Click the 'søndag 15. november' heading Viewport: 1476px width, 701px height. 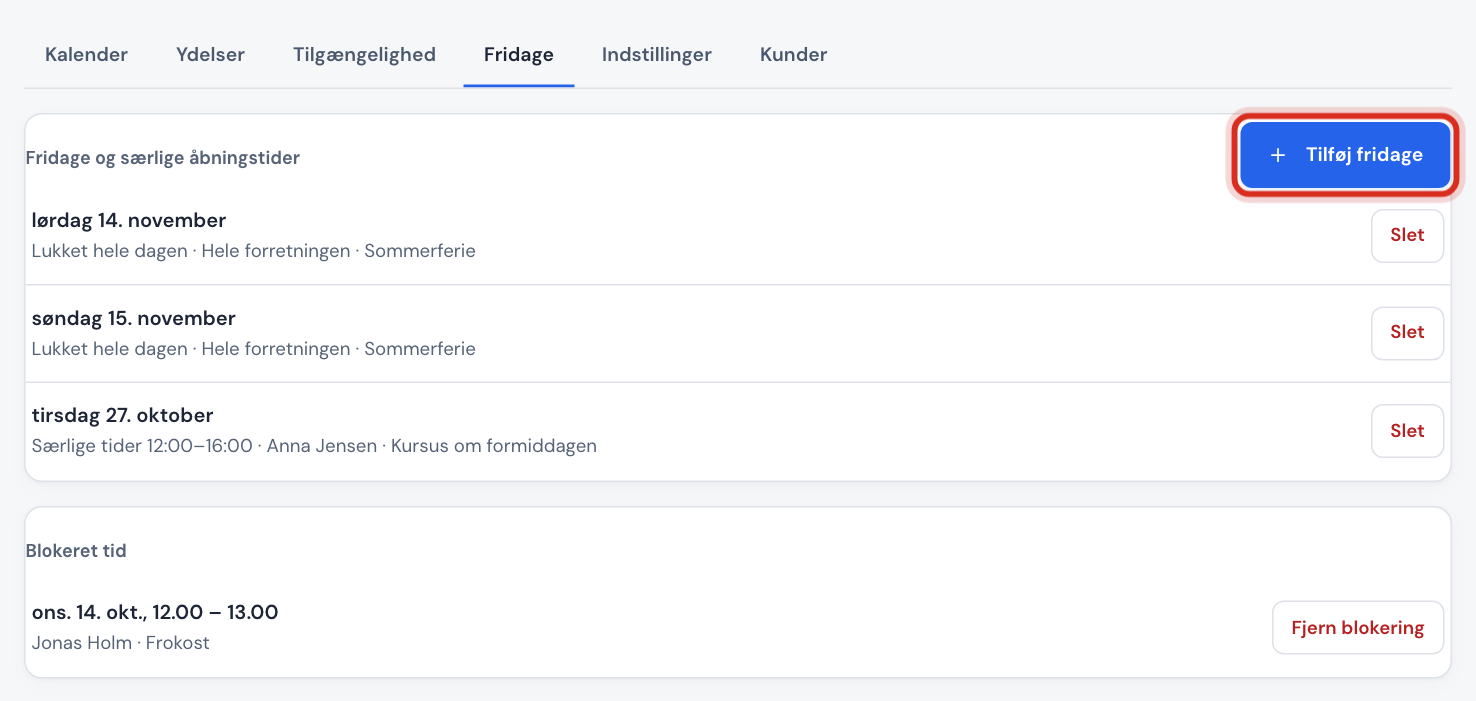click(134, 318)
